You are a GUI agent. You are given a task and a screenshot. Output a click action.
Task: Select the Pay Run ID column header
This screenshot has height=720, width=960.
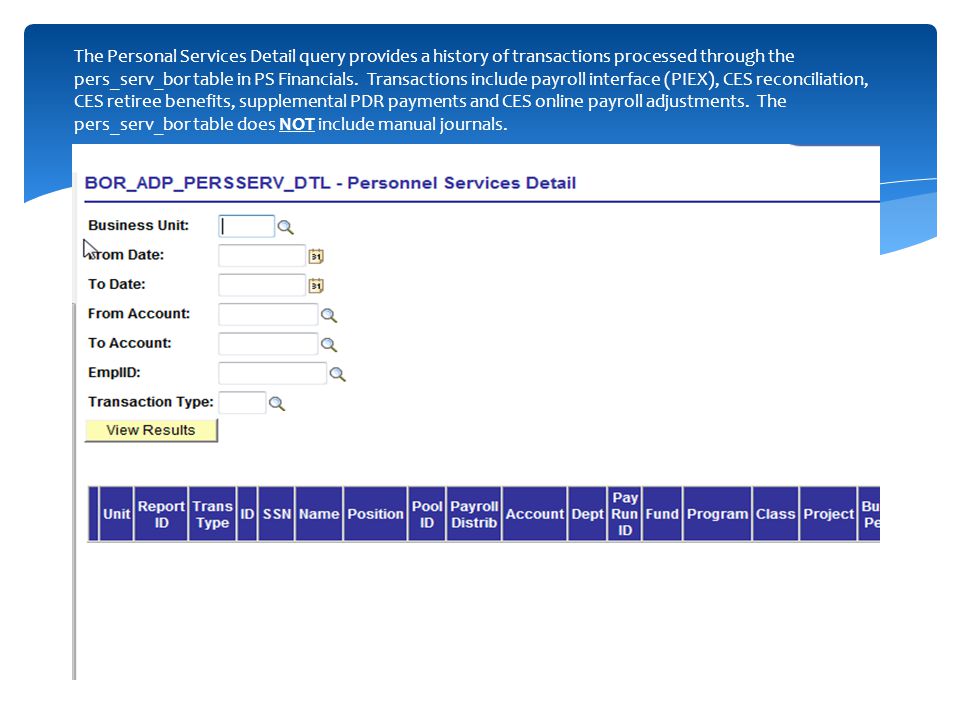click(x=625, y=514)
